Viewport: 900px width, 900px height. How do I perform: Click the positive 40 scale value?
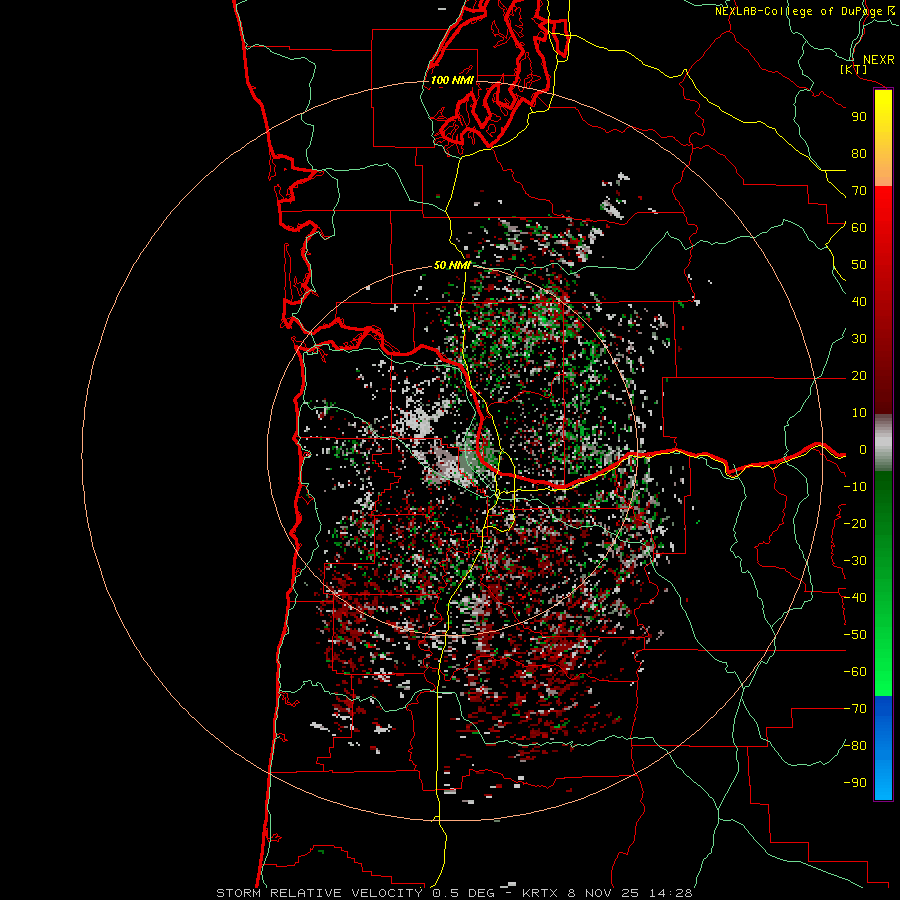[x=859, y=302]
